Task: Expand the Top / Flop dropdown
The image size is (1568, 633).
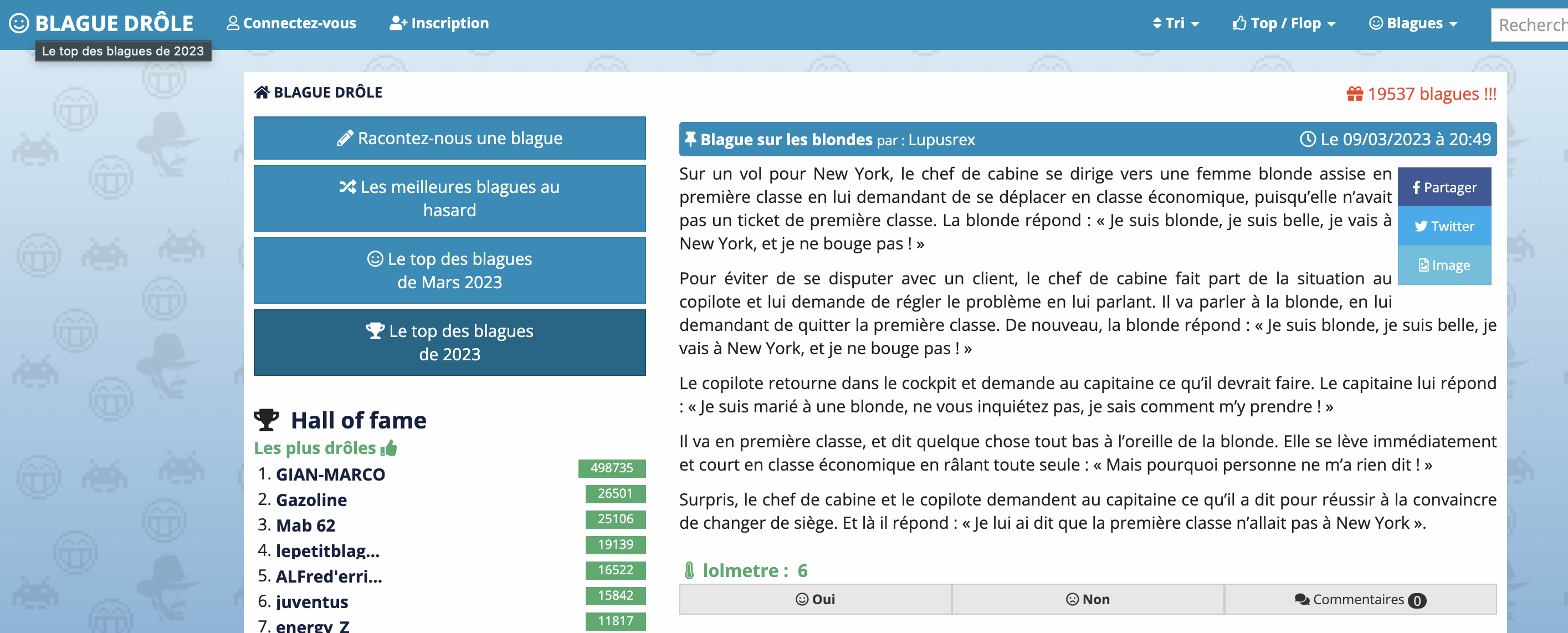Action: click(x=1284, y=24)
